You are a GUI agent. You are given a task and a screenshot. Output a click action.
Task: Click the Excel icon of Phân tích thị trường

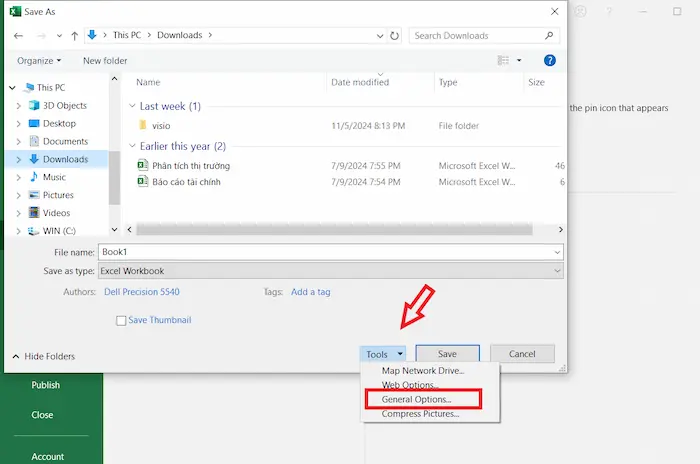click(142, 165)
